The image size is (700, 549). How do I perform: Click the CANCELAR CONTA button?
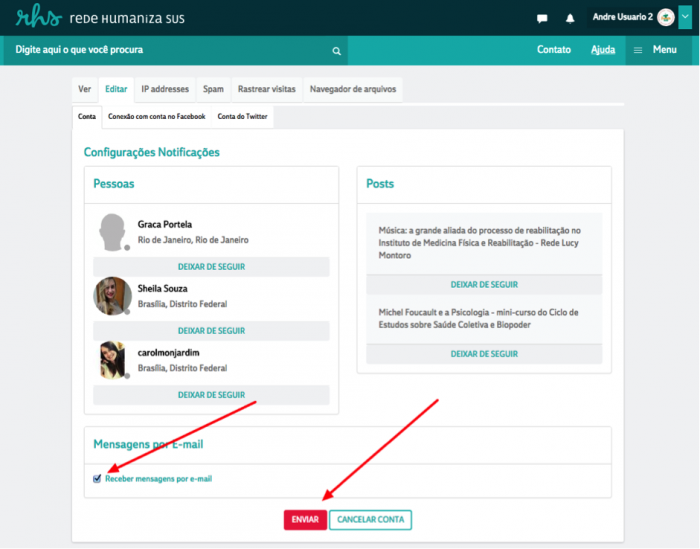tap(370, 520)
